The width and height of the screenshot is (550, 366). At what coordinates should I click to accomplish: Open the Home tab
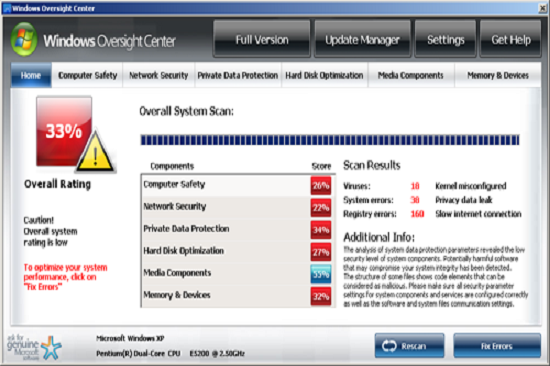pyautogui.click(x=31, y=75)
